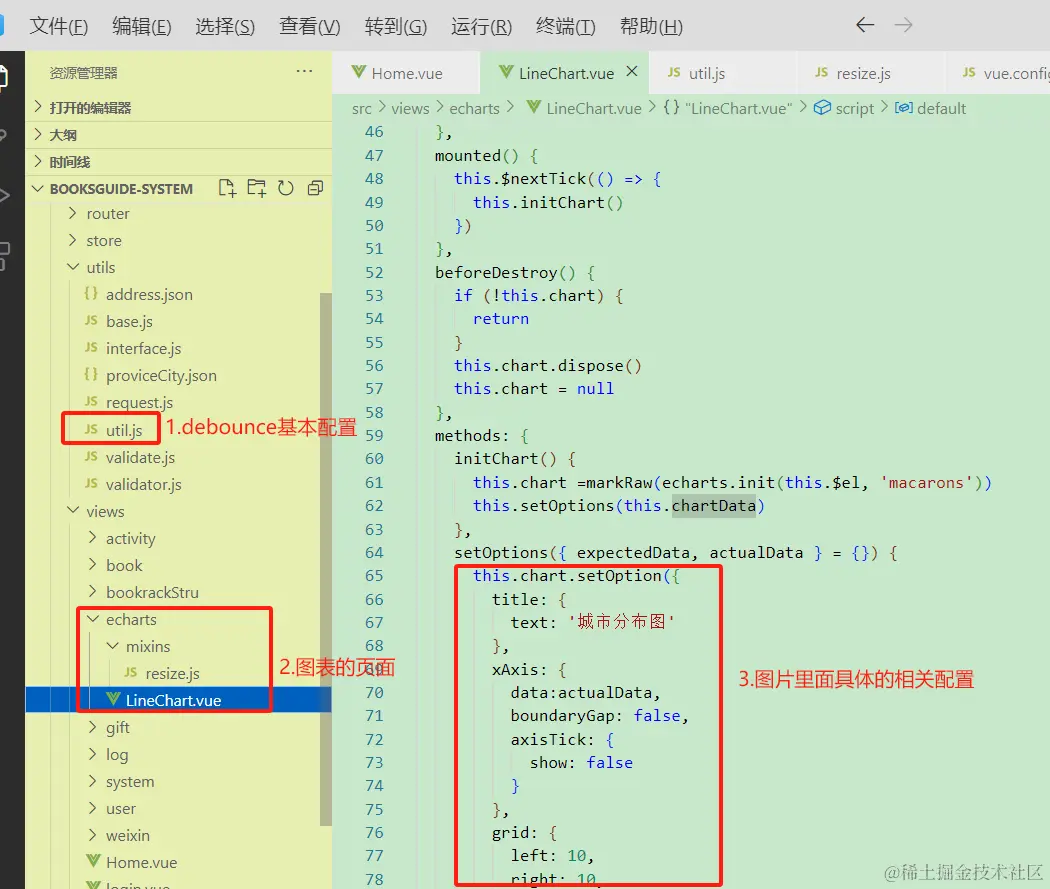This screenshot has height=889, width=1050.
Task: Open the 运行(R) menu
Action: [481, 27]
